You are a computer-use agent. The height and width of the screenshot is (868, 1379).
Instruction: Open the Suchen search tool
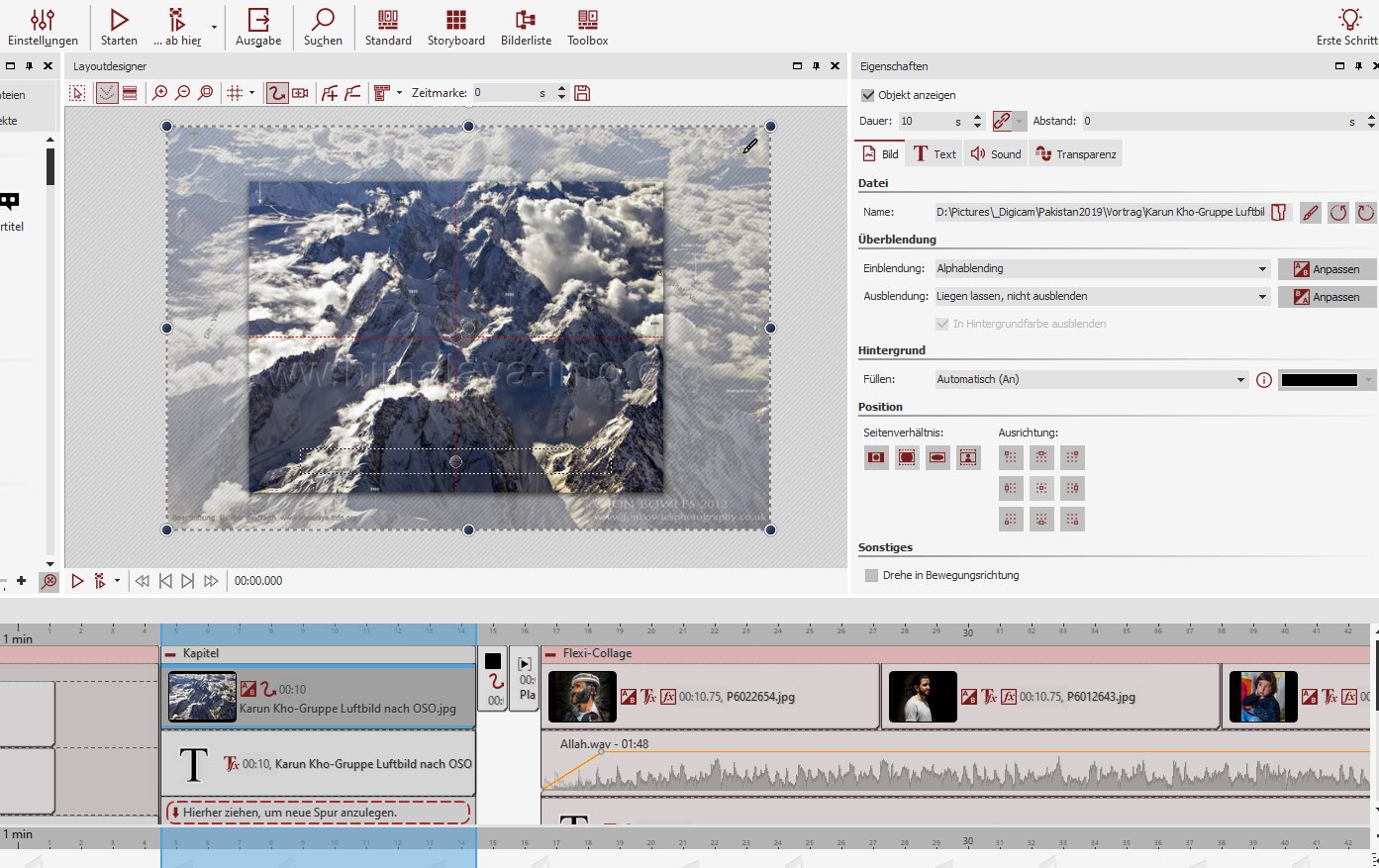(323, 27)
